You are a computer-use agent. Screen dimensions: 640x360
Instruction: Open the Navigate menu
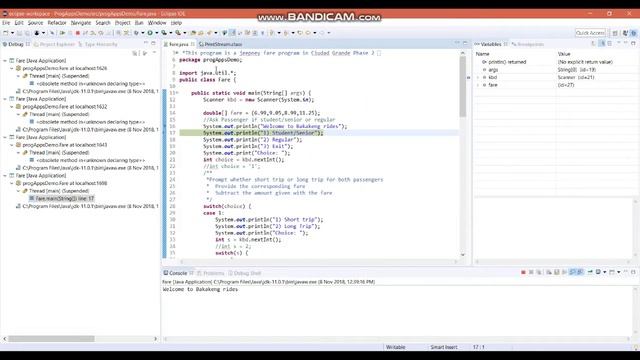(81, 23)
